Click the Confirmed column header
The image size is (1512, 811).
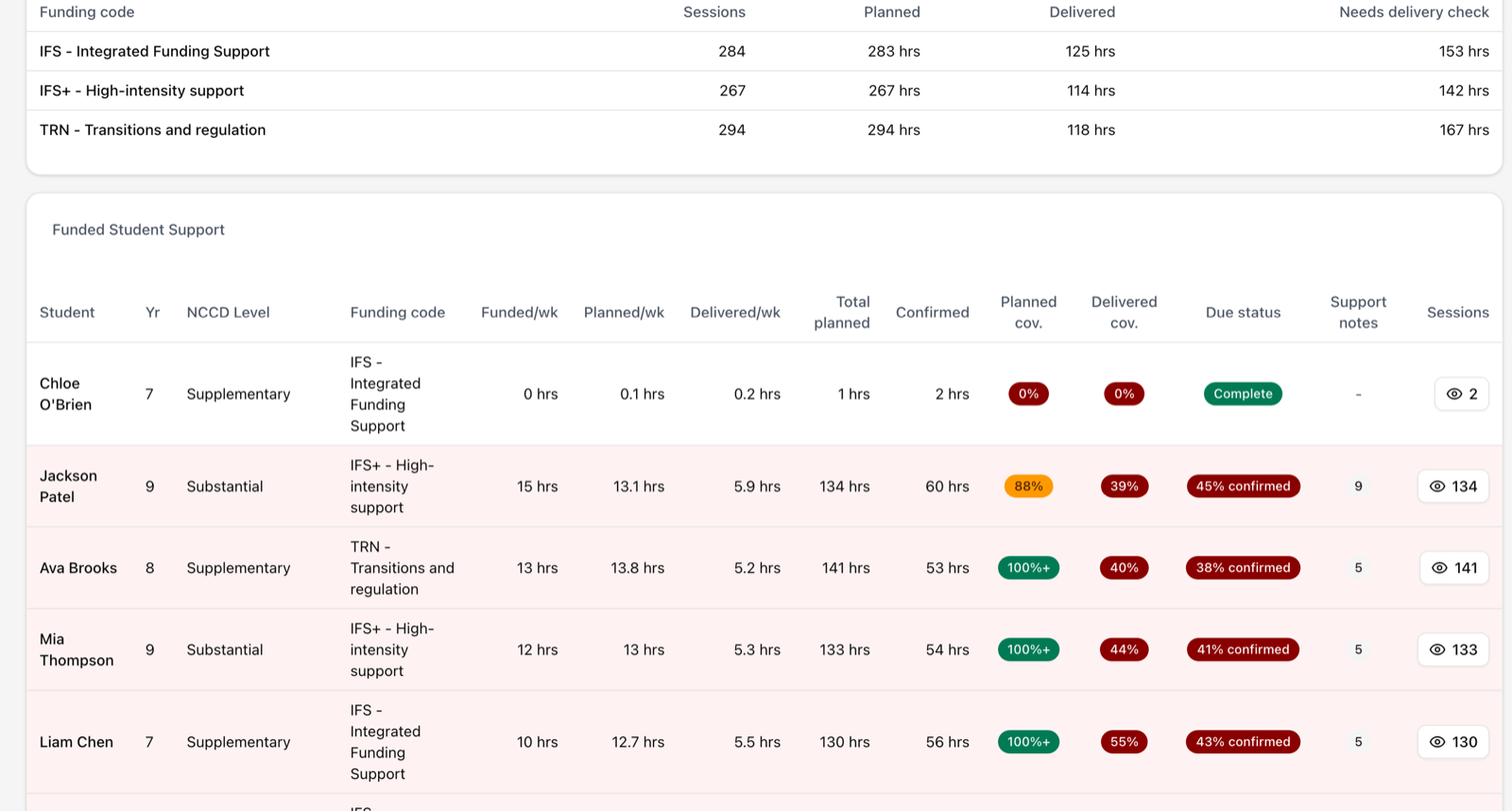pos(933,313)
